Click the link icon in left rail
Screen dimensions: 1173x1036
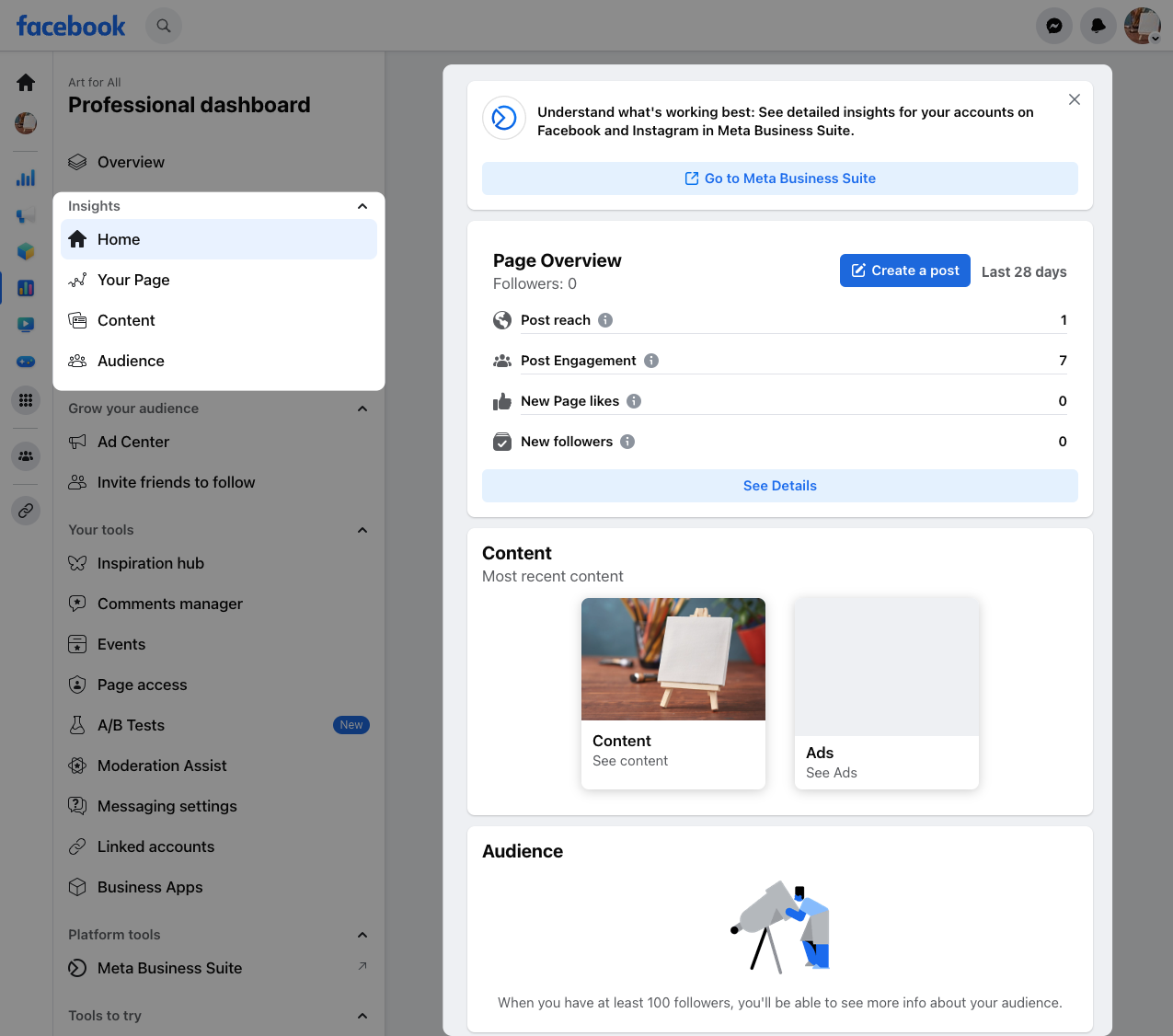pyautogui.click(x=26, y=510)
